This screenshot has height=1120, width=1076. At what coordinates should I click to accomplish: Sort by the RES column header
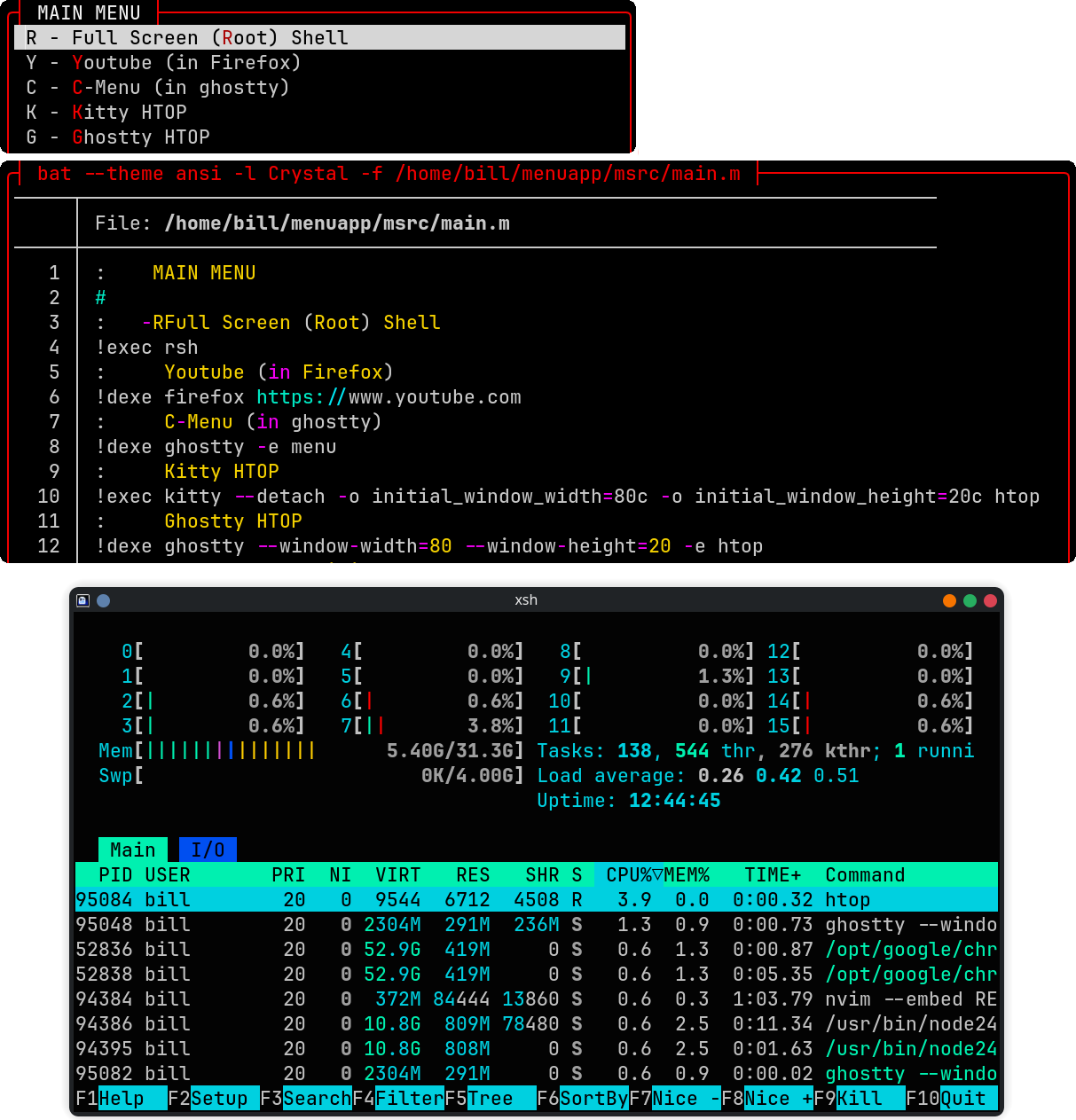(473, 874)
